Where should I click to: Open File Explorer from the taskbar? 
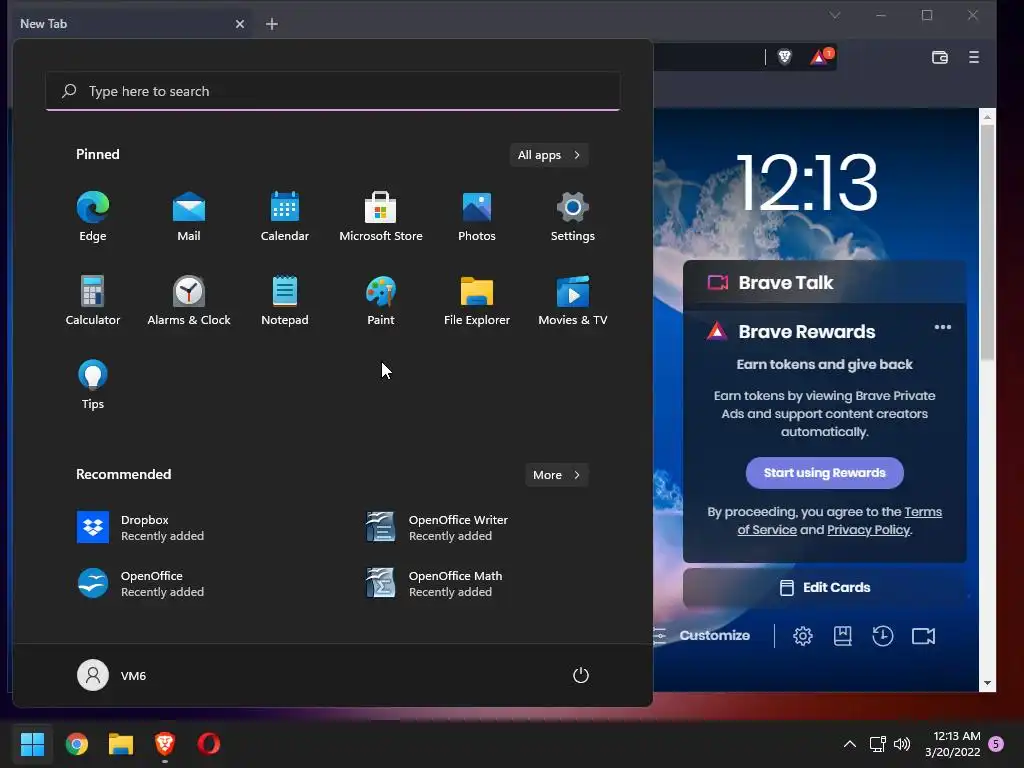121,743
